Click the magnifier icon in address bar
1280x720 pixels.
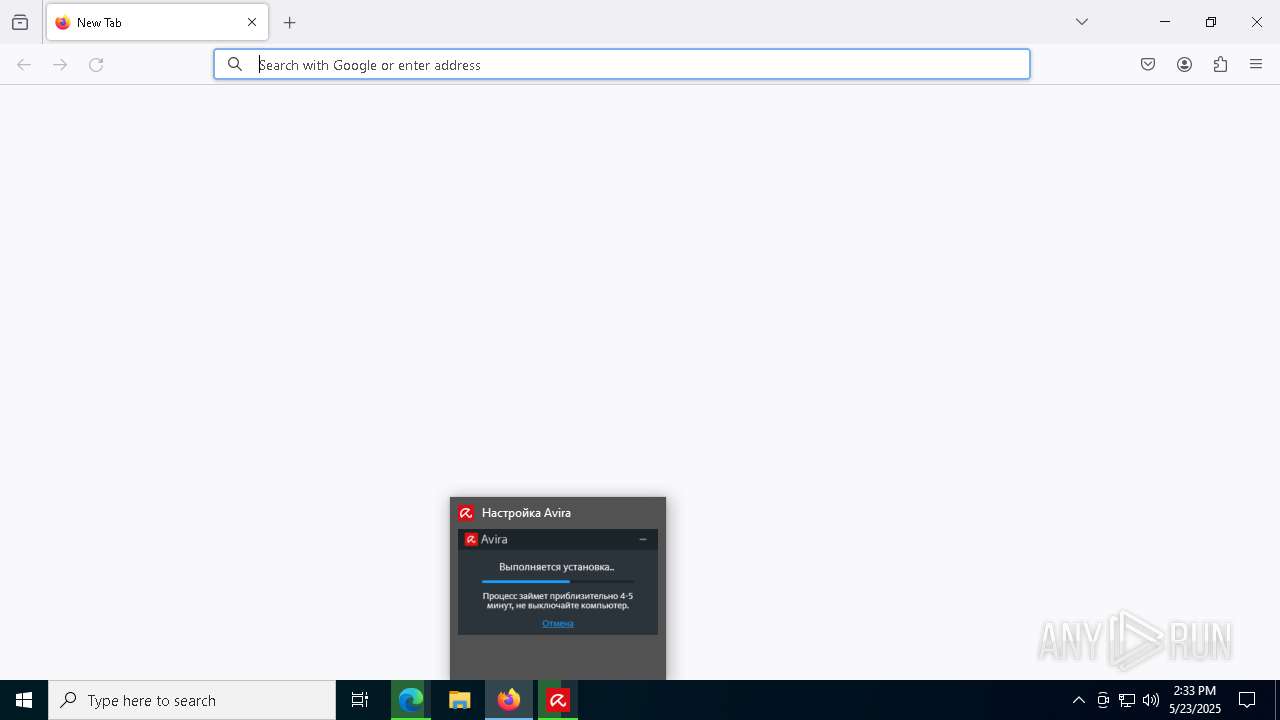tap(235, 64)
